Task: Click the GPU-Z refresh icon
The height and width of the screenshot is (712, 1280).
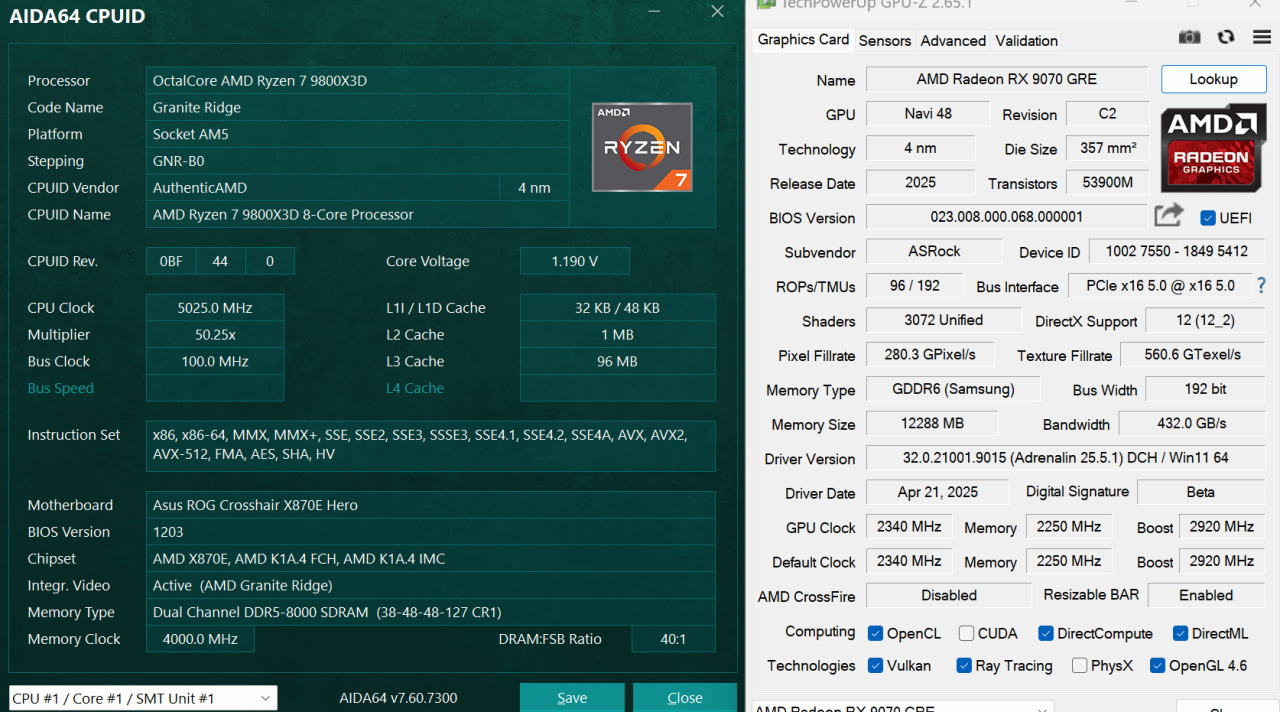Action: coord(1226,37)
